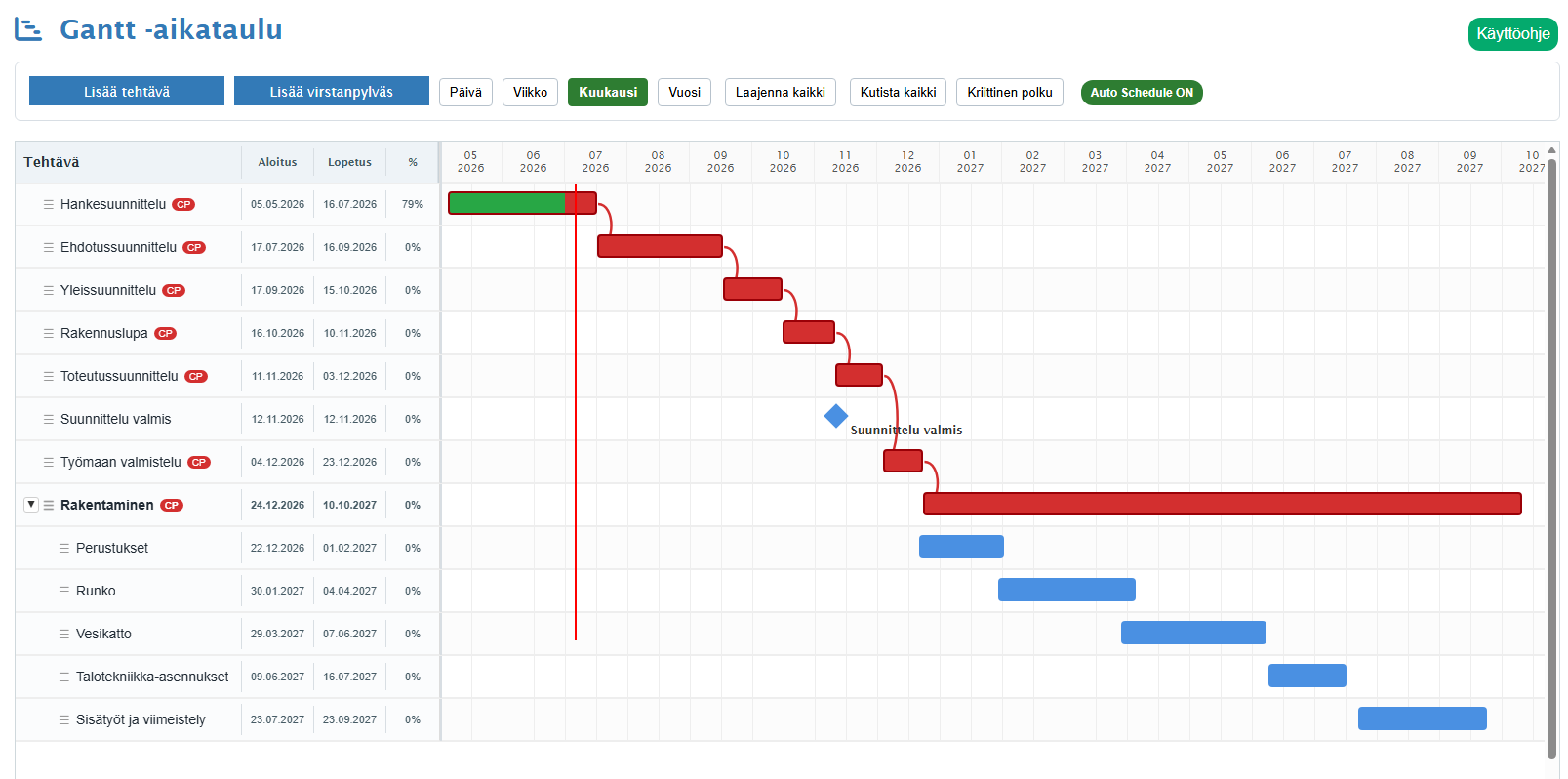Click start date 05.05.2026
The image size is (1568, 779).
[277, 205]
